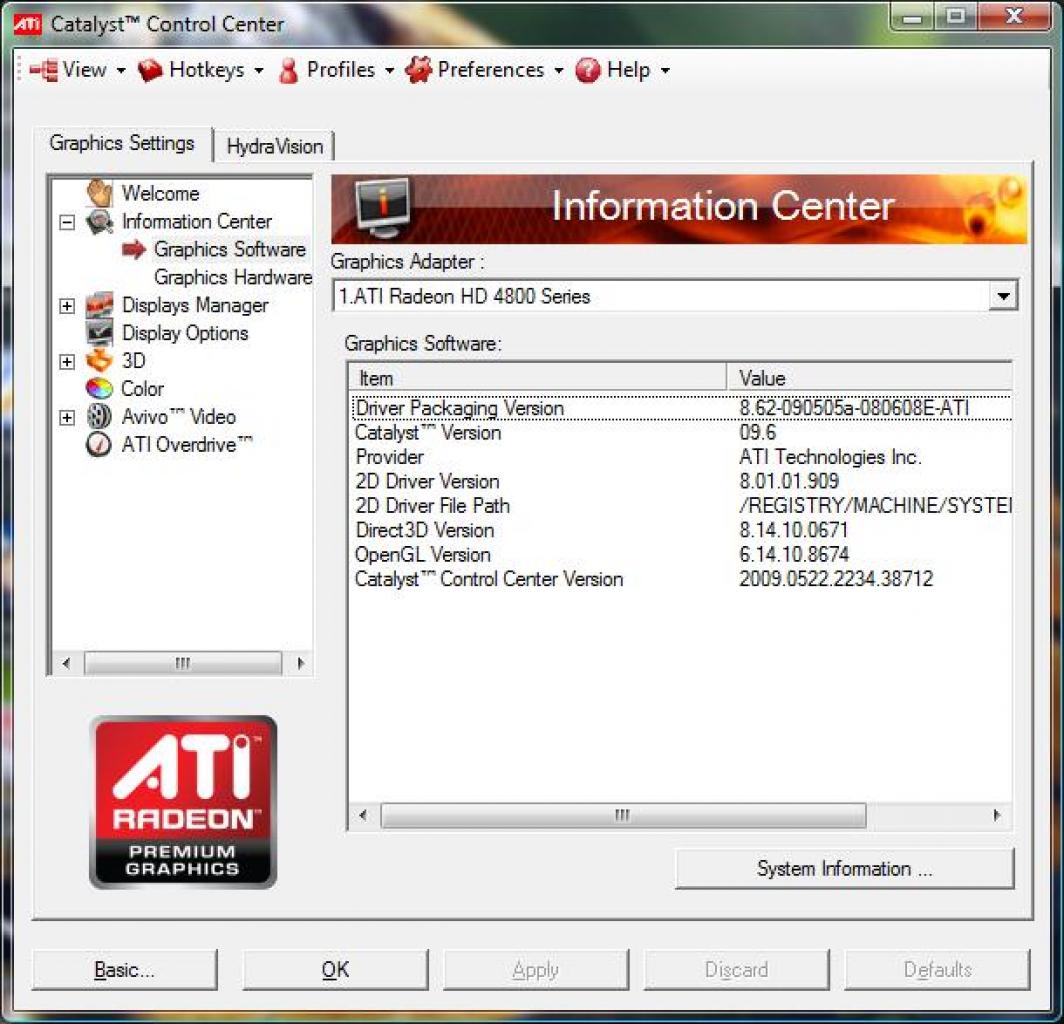Select the Driver Packaging Version row
1064x1024 pixels.
pos(682,409)
